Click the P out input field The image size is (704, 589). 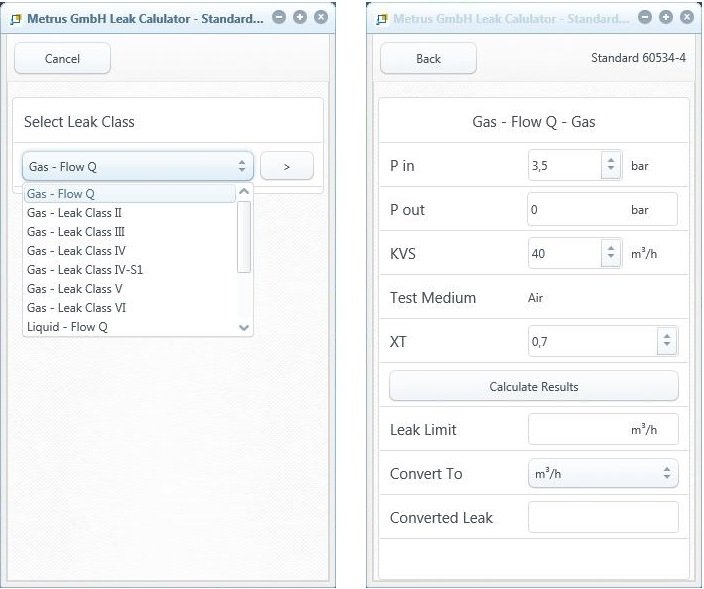pyautogui.click(x=602, y=210)
